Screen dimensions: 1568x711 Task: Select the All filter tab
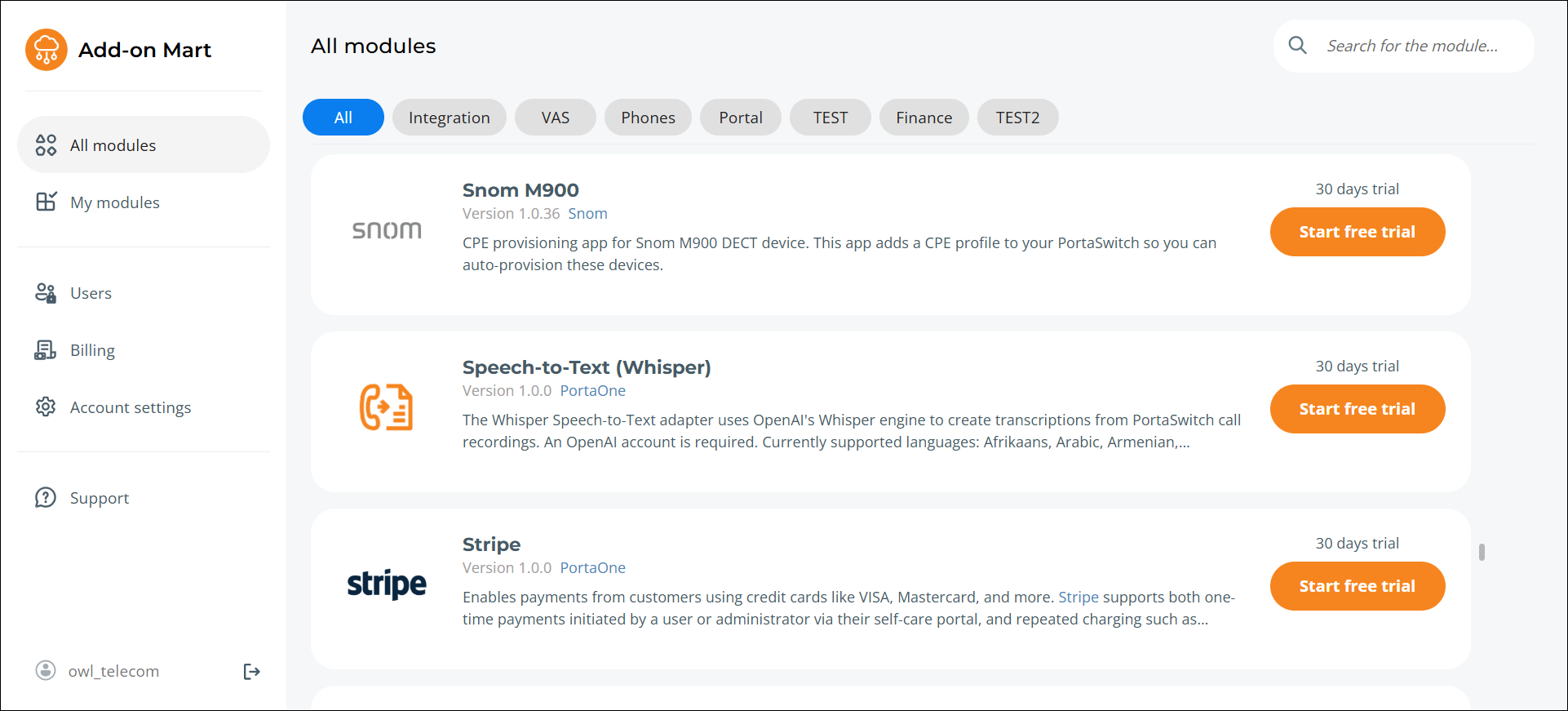(343, 118)
